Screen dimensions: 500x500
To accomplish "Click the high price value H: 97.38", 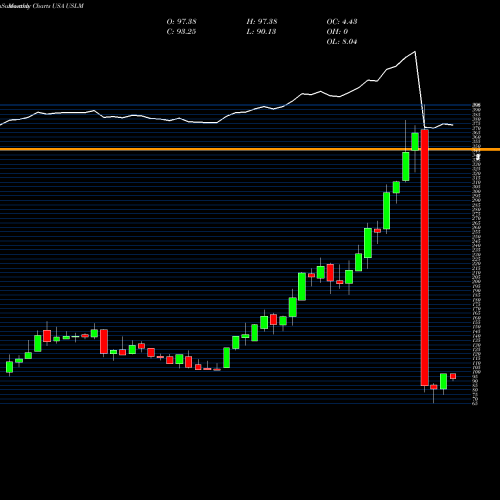I will (262, 22).
